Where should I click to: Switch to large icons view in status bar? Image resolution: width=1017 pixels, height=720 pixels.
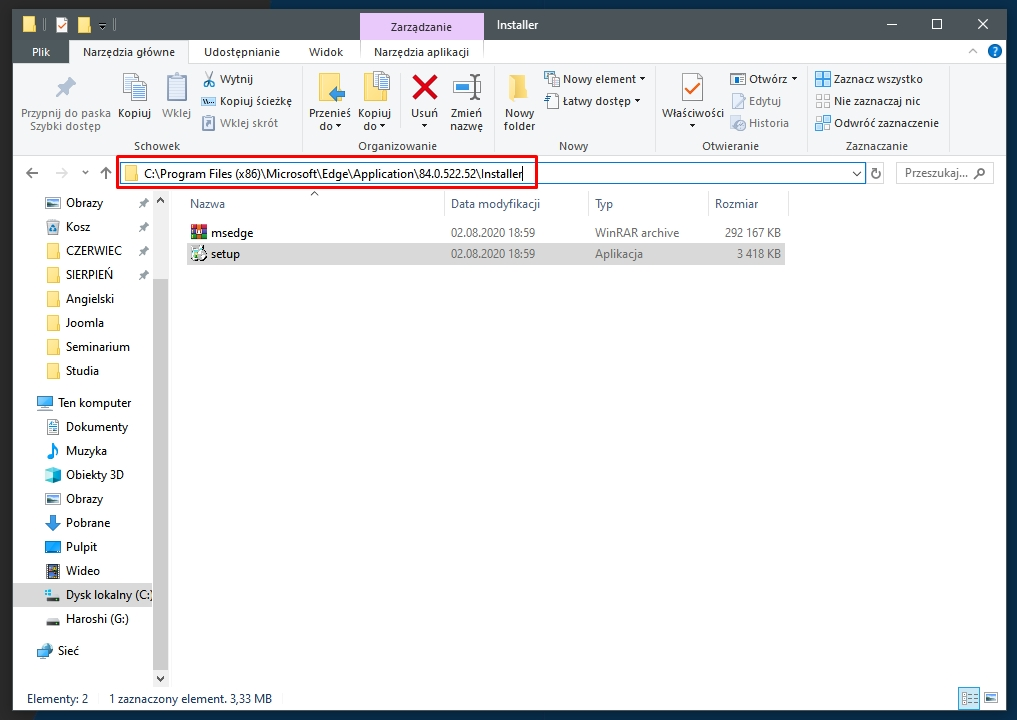point(992,698)
